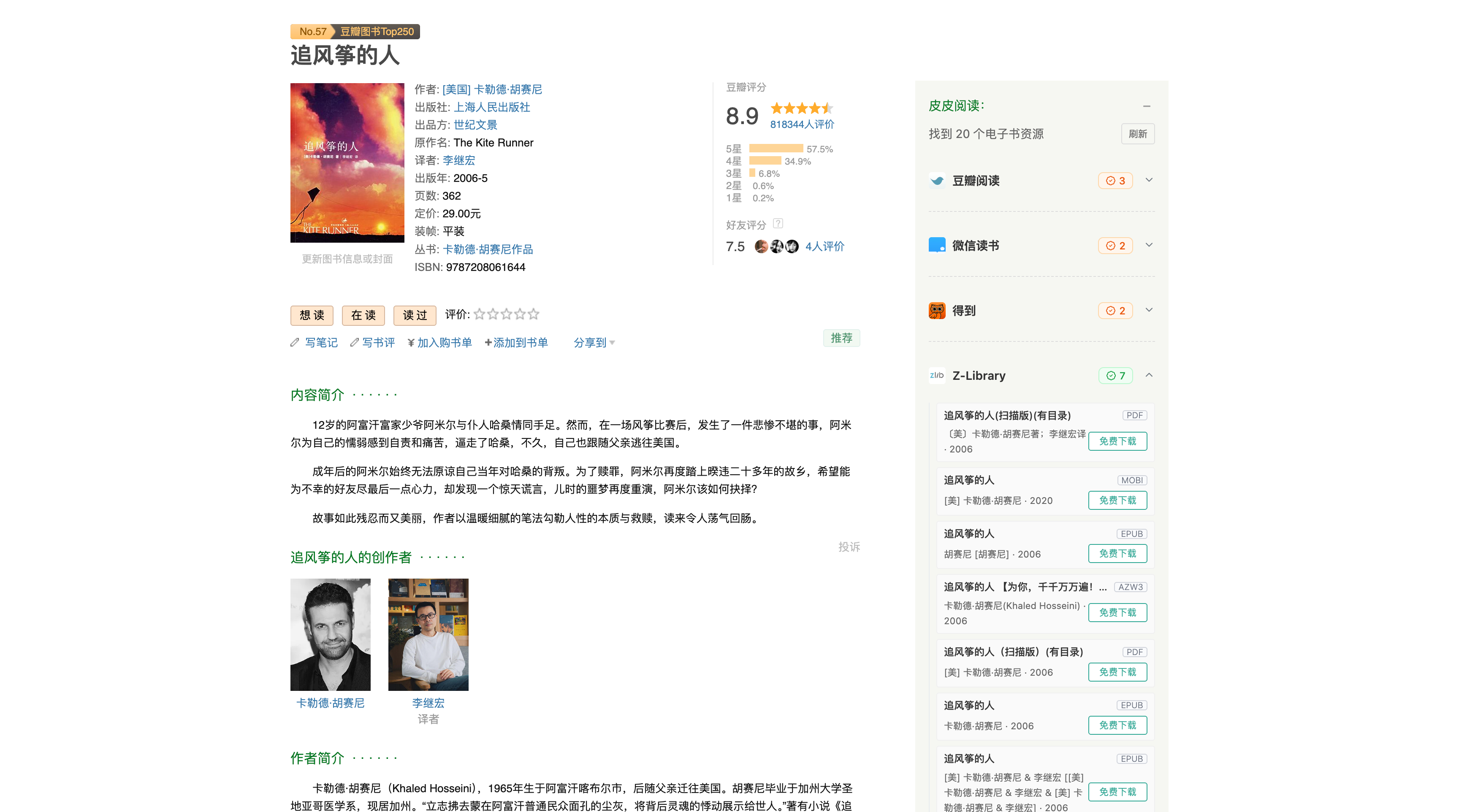Image resolution: width=1459 pixels, height=812 pixels.
Task: Click the 写笔记 pencil icon
Action: [x=295, y=343]
